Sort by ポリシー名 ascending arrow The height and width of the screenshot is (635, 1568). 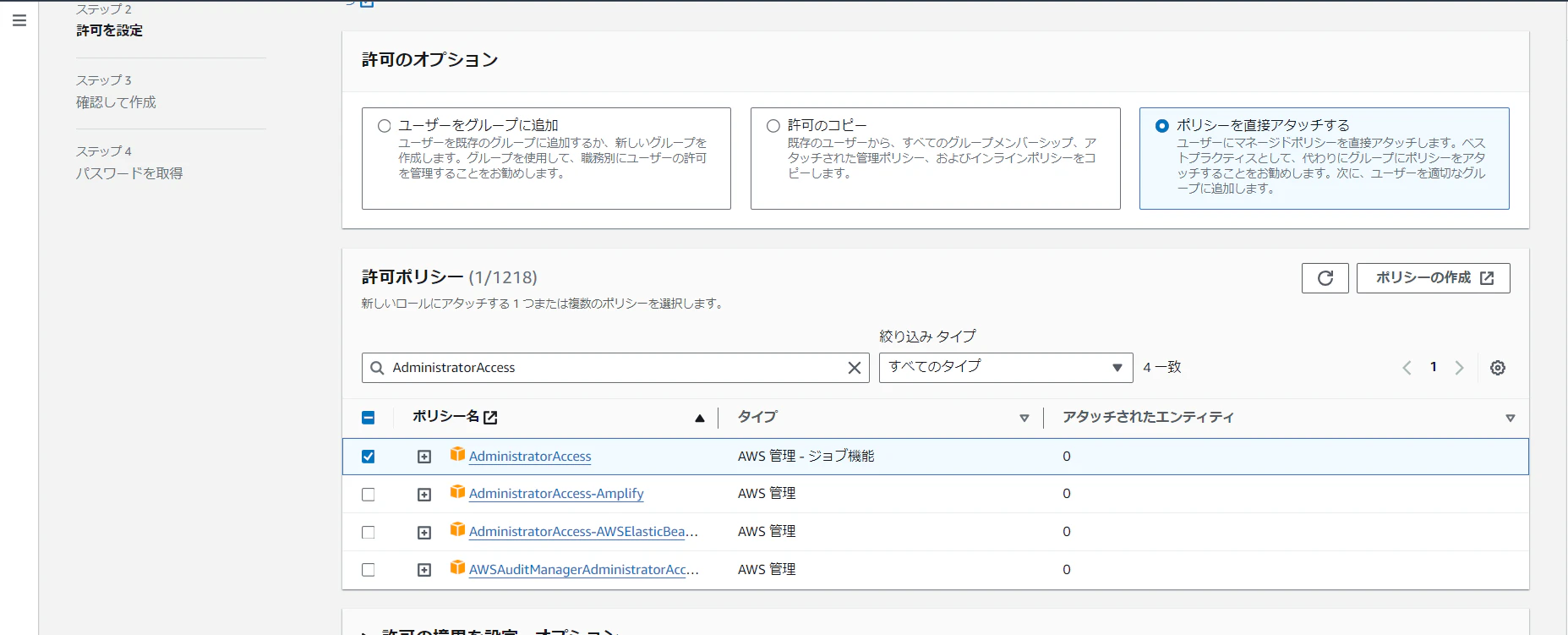(700, 418)
